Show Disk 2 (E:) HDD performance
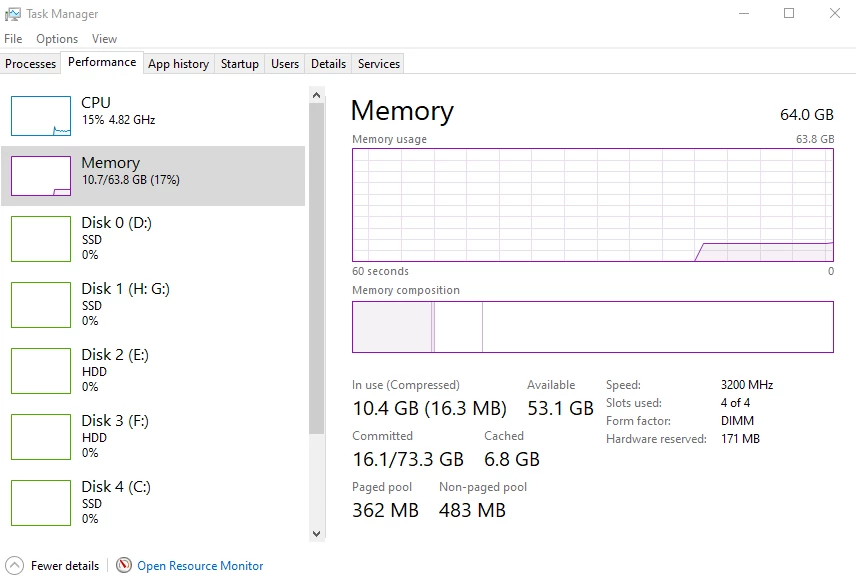 click(41, 370)
